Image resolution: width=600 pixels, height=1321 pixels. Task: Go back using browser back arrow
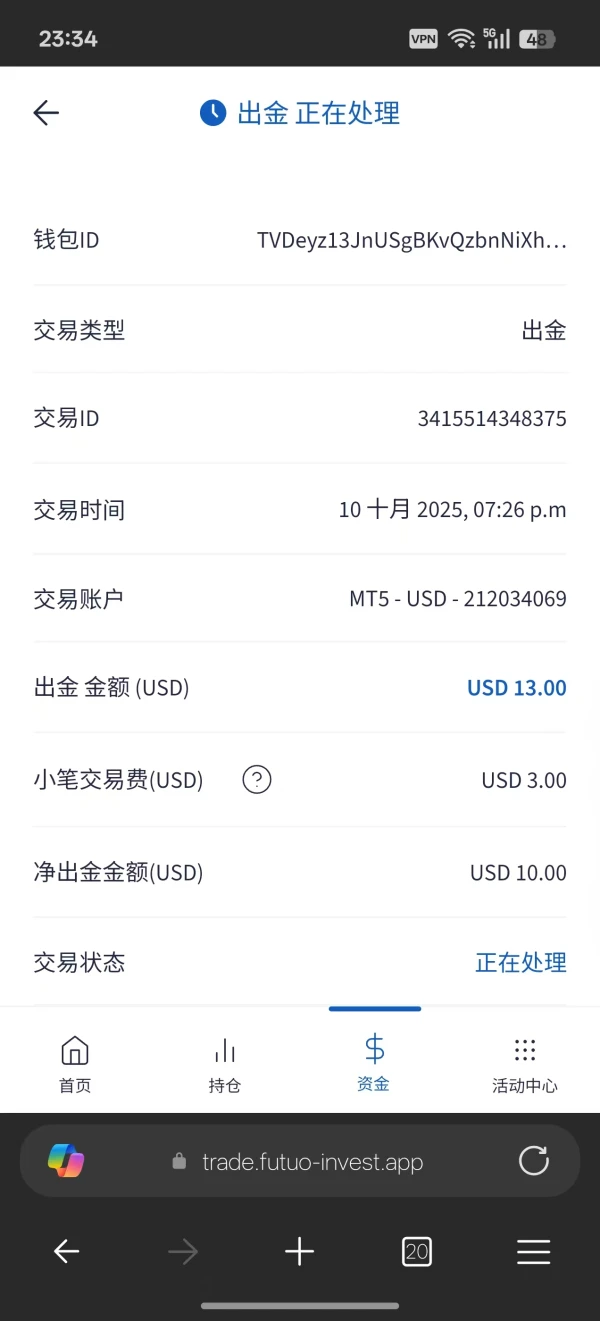tap(66, 1251)
